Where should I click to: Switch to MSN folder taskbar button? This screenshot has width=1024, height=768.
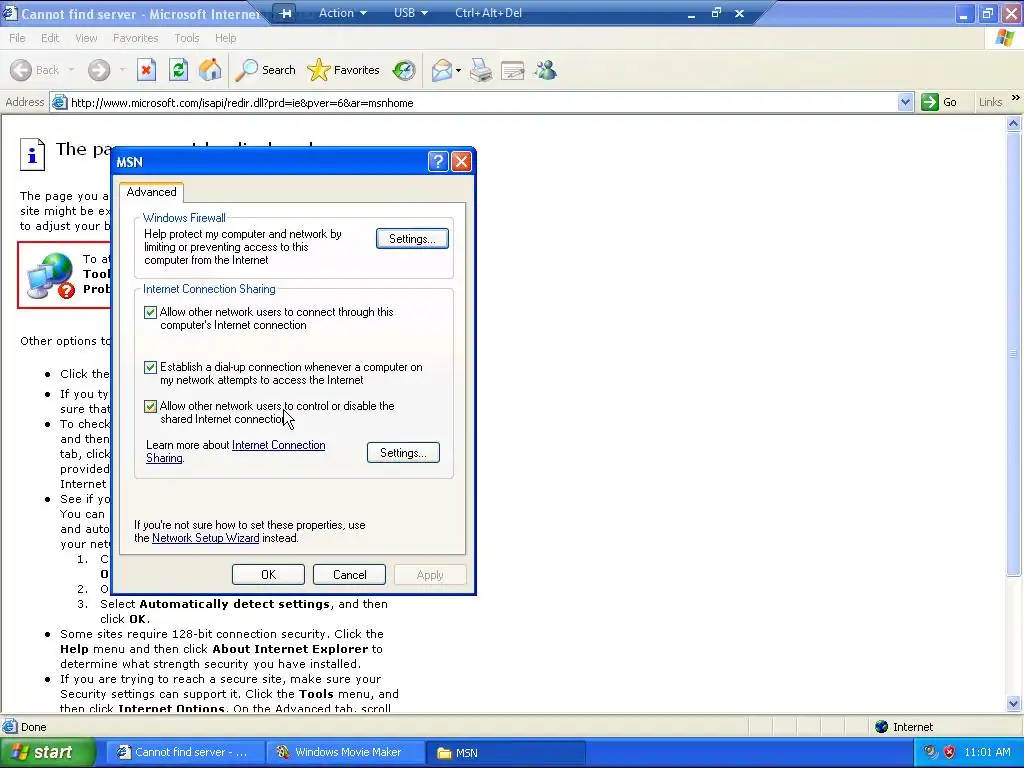coord(505,752)
